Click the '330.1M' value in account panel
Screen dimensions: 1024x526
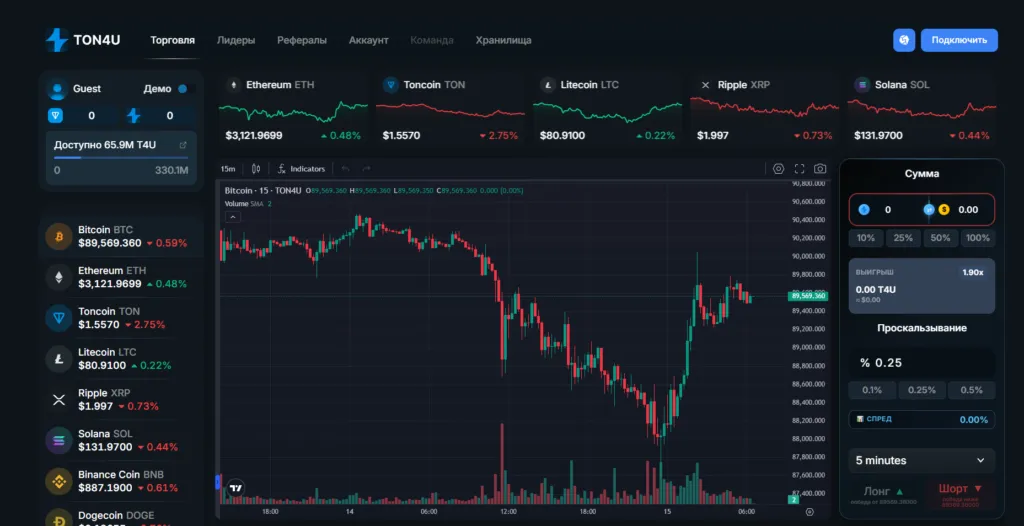point(172,171)
